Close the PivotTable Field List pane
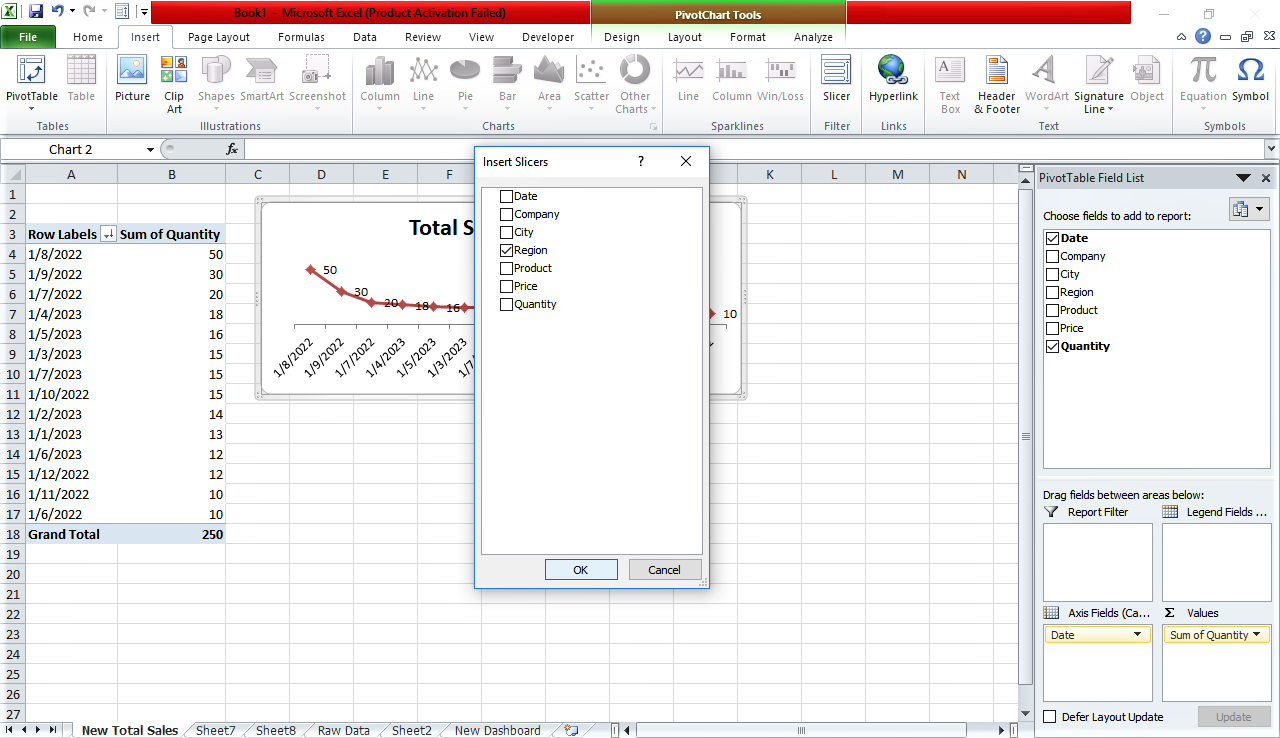 1266,178
